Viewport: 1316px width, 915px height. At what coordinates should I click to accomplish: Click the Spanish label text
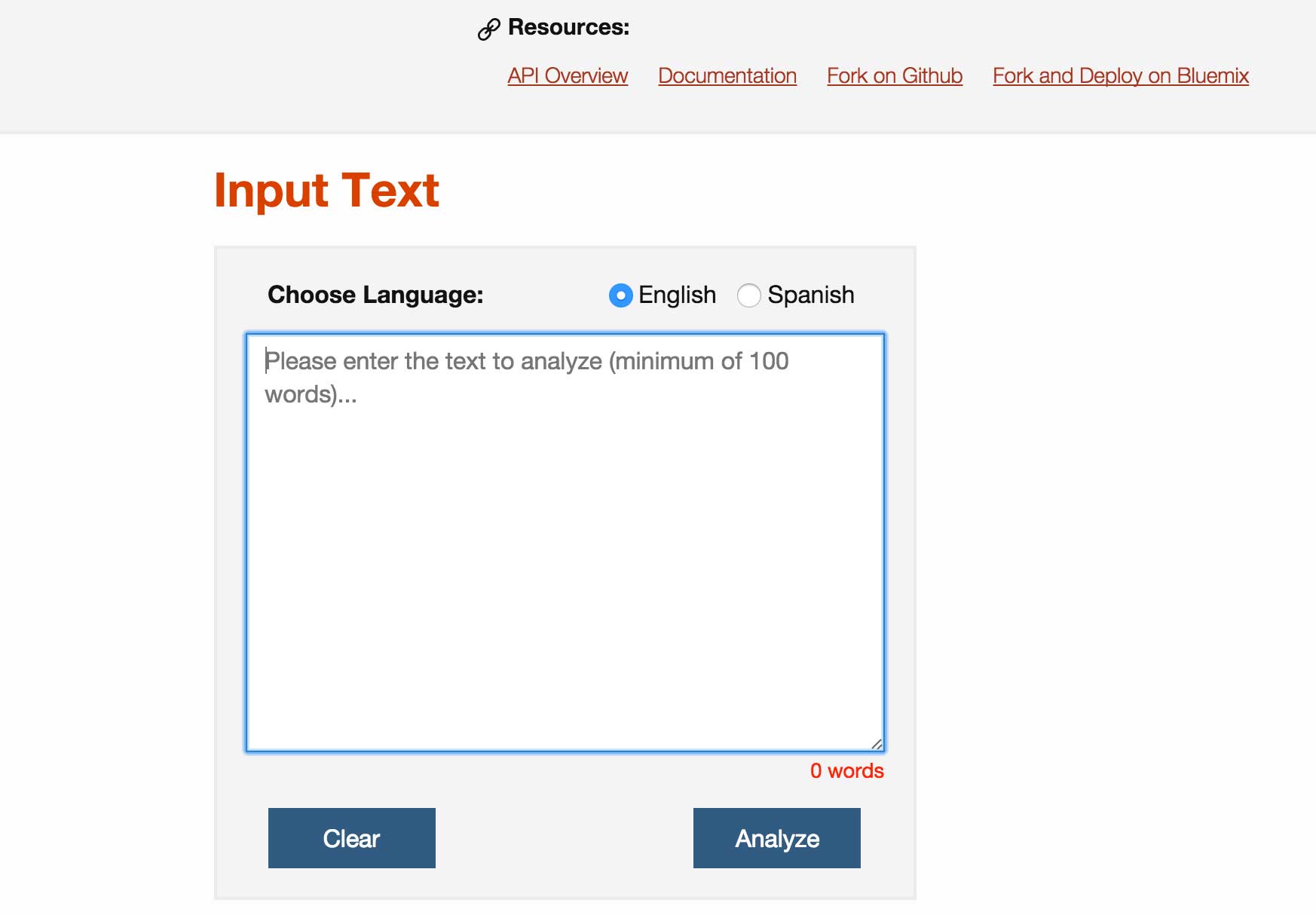click(x=811, y=295)
